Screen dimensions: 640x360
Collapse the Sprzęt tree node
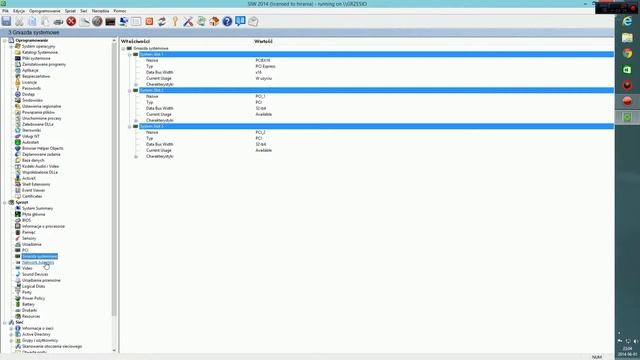point(5,202)
